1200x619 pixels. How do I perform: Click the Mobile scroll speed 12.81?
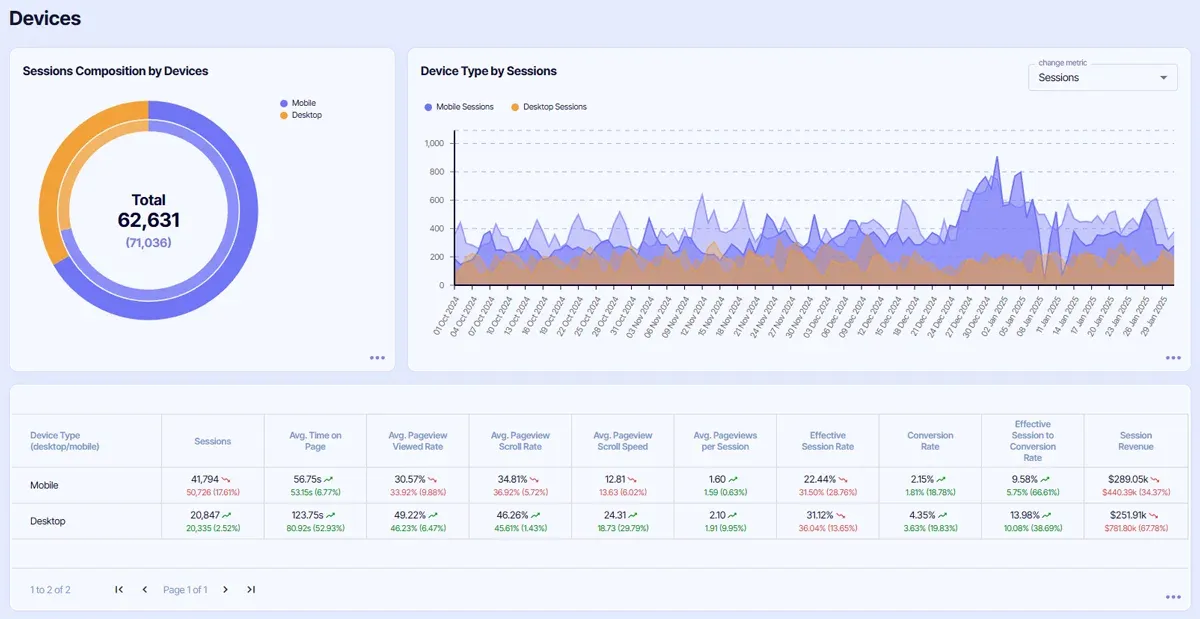[616, 479]
